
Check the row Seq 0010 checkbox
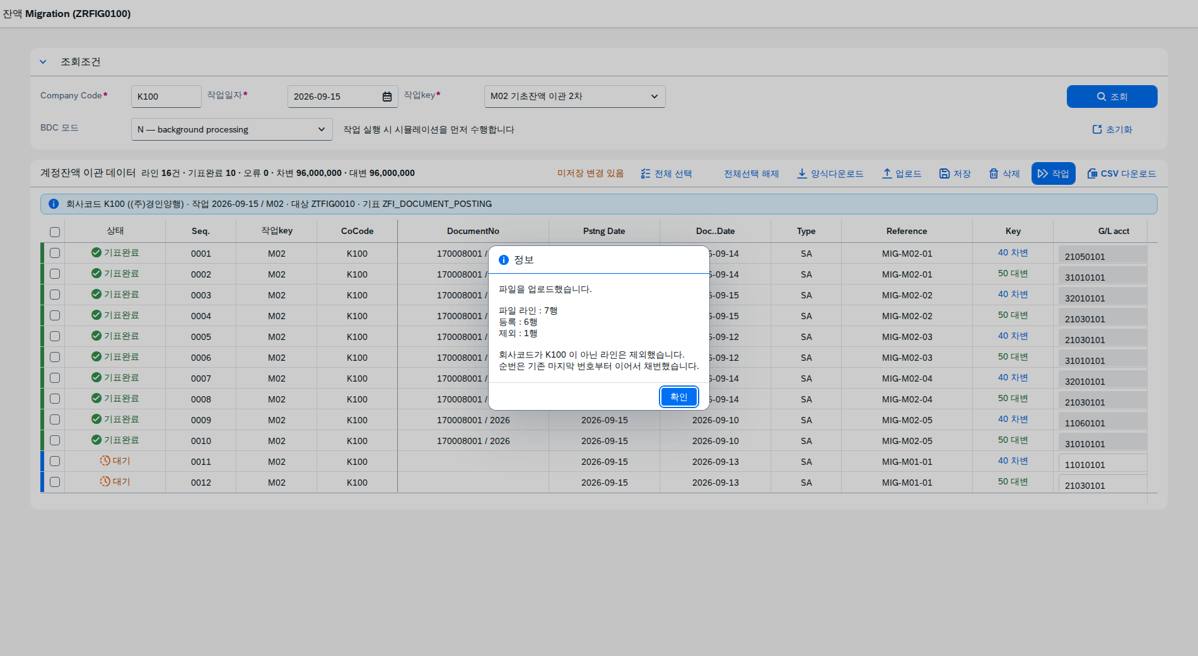[x=55, y=440]
